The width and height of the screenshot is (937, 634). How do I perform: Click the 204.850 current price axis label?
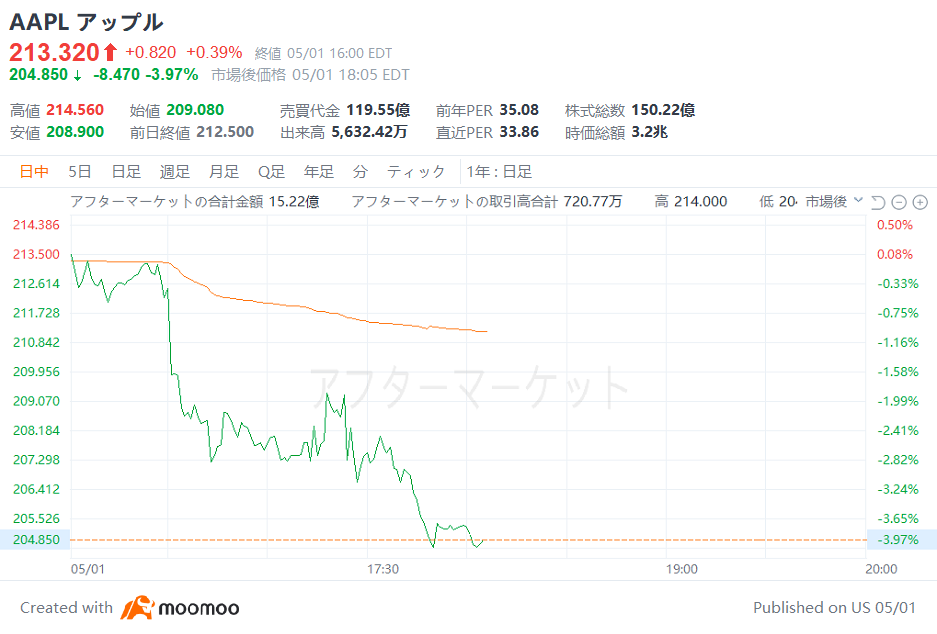coord(36,540)
